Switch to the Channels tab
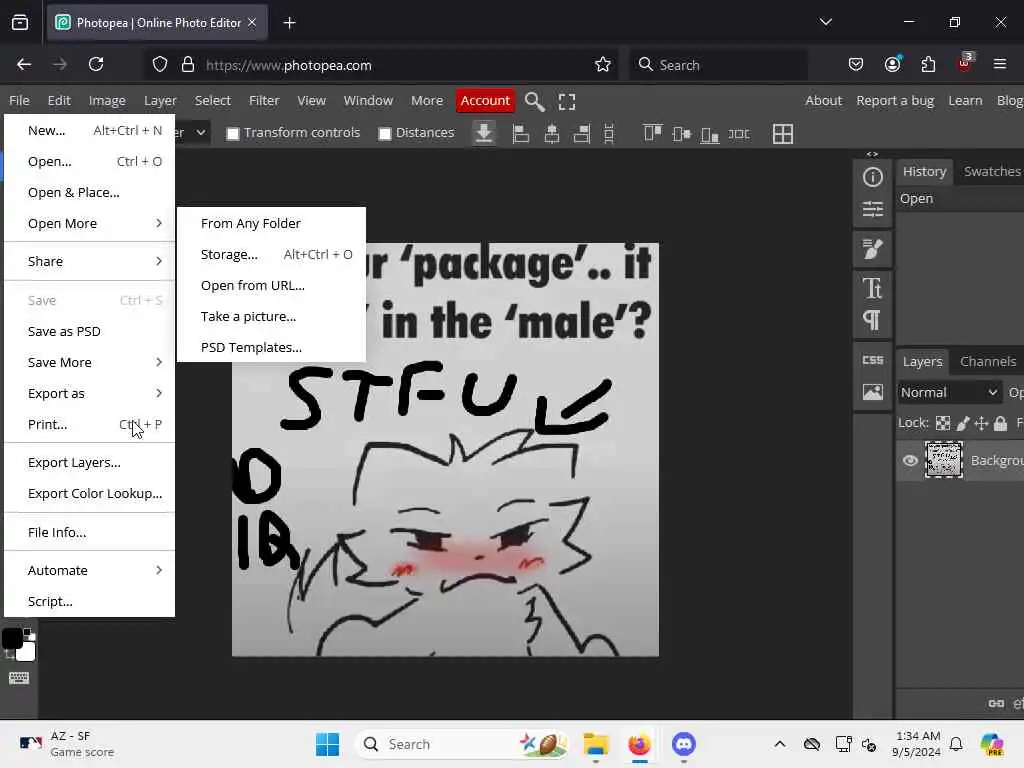Viewport: 1024px width, 768px height. [987, 361]
